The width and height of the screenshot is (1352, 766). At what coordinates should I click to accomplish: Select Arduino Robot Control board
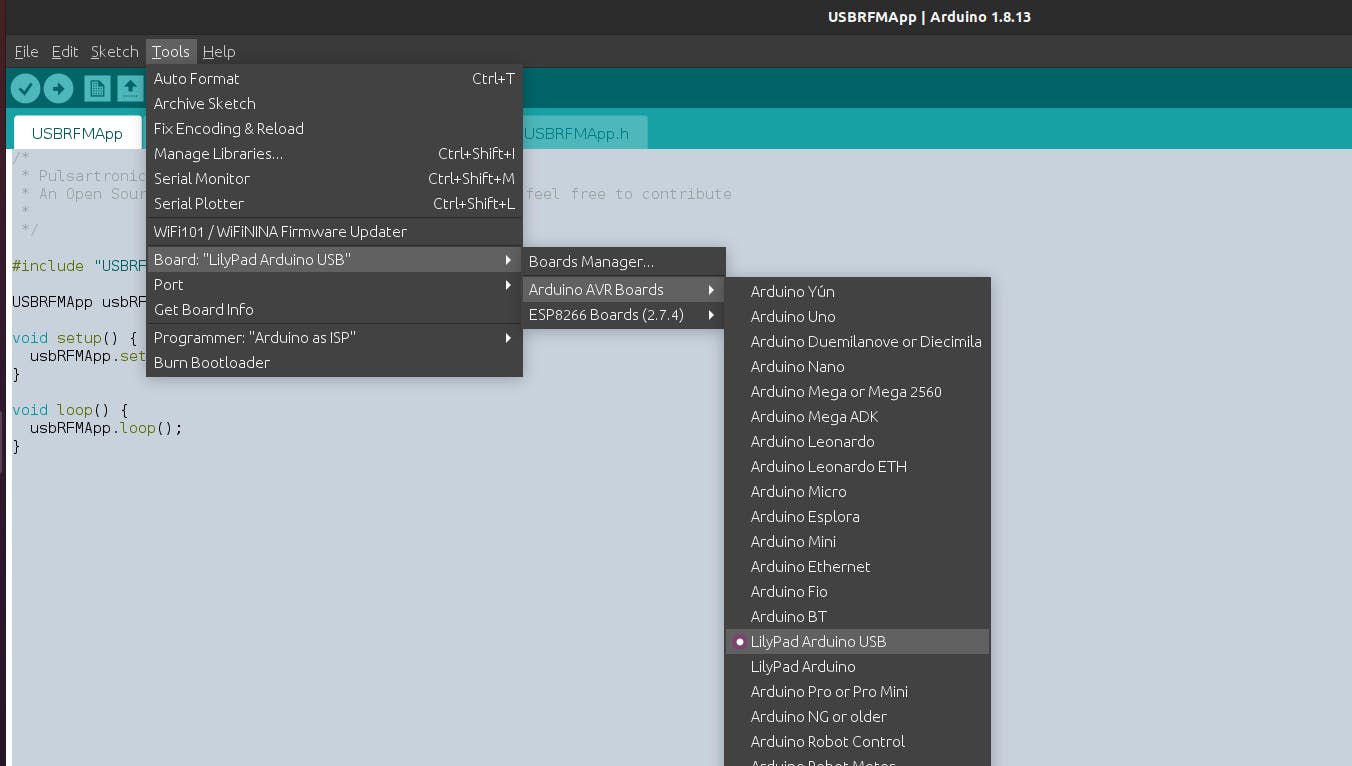click(858, 742)
